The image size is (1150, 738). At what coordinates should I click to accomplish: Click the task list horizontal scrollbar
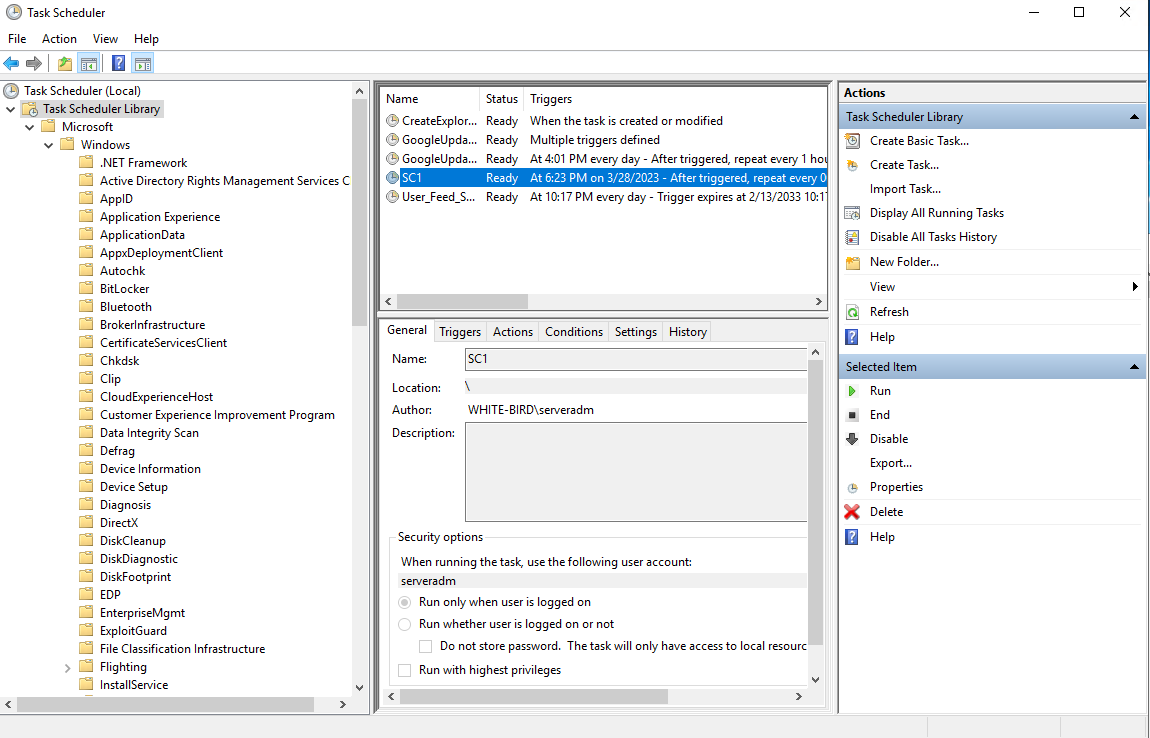pos(600,301)
